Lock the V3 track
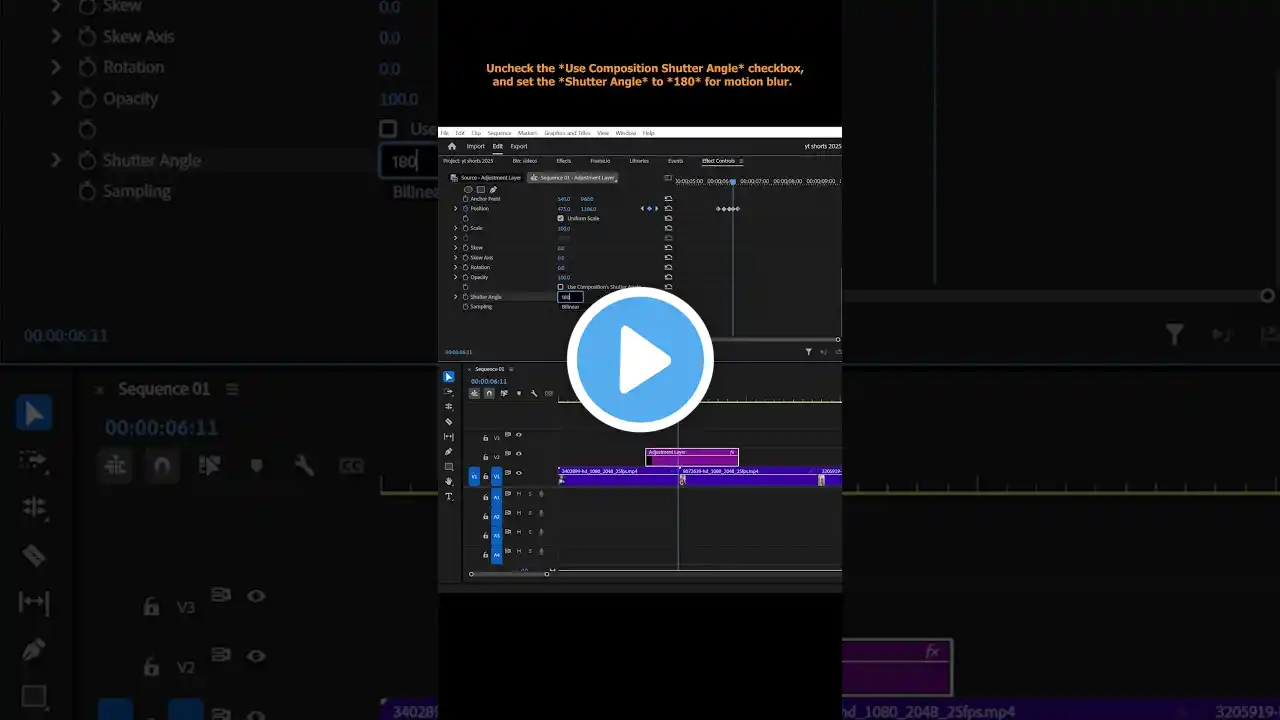The height and width of the screenshot is (720, 1280). coord(486,437)
